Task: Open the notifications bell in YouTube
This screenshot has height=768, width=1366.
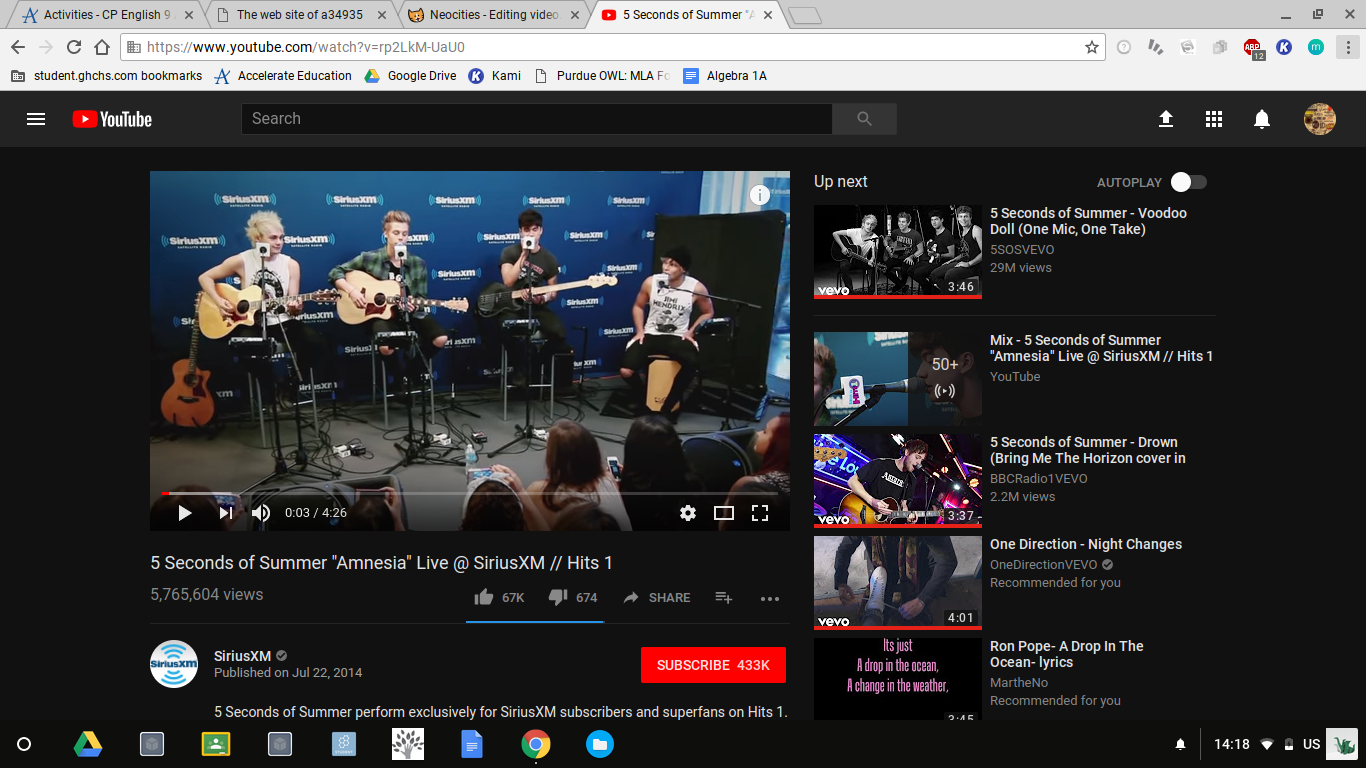Action: coord(1262,119)
